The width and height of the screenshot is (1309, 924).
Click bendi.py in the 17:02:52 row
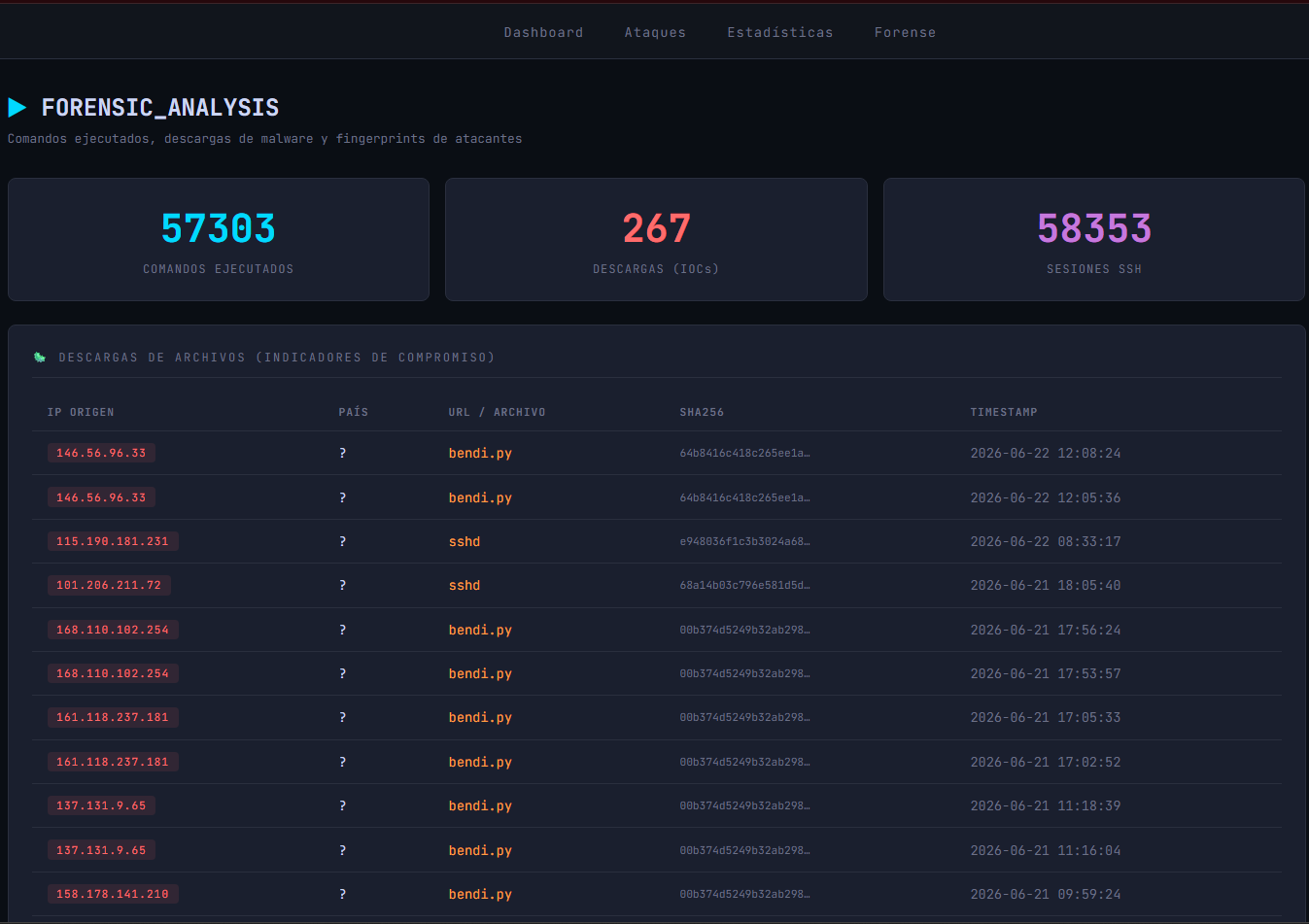coord(480,762)
